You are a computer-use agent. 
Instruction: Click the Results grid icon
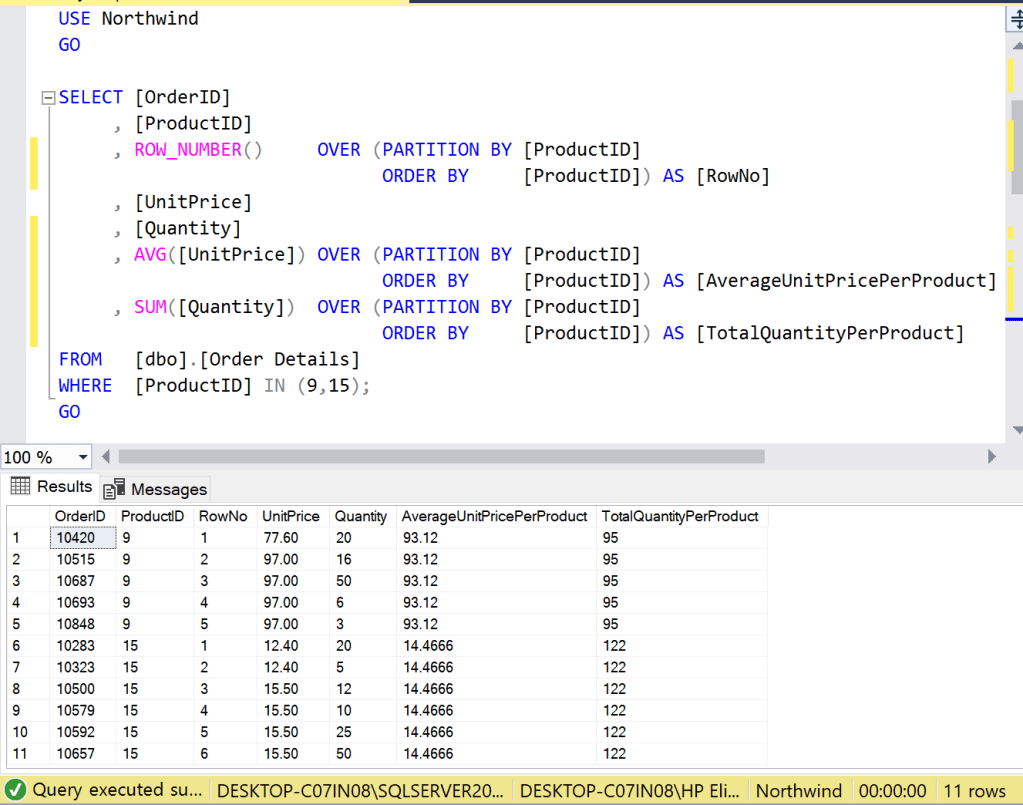pyautogui.click(x=19, y=487)
